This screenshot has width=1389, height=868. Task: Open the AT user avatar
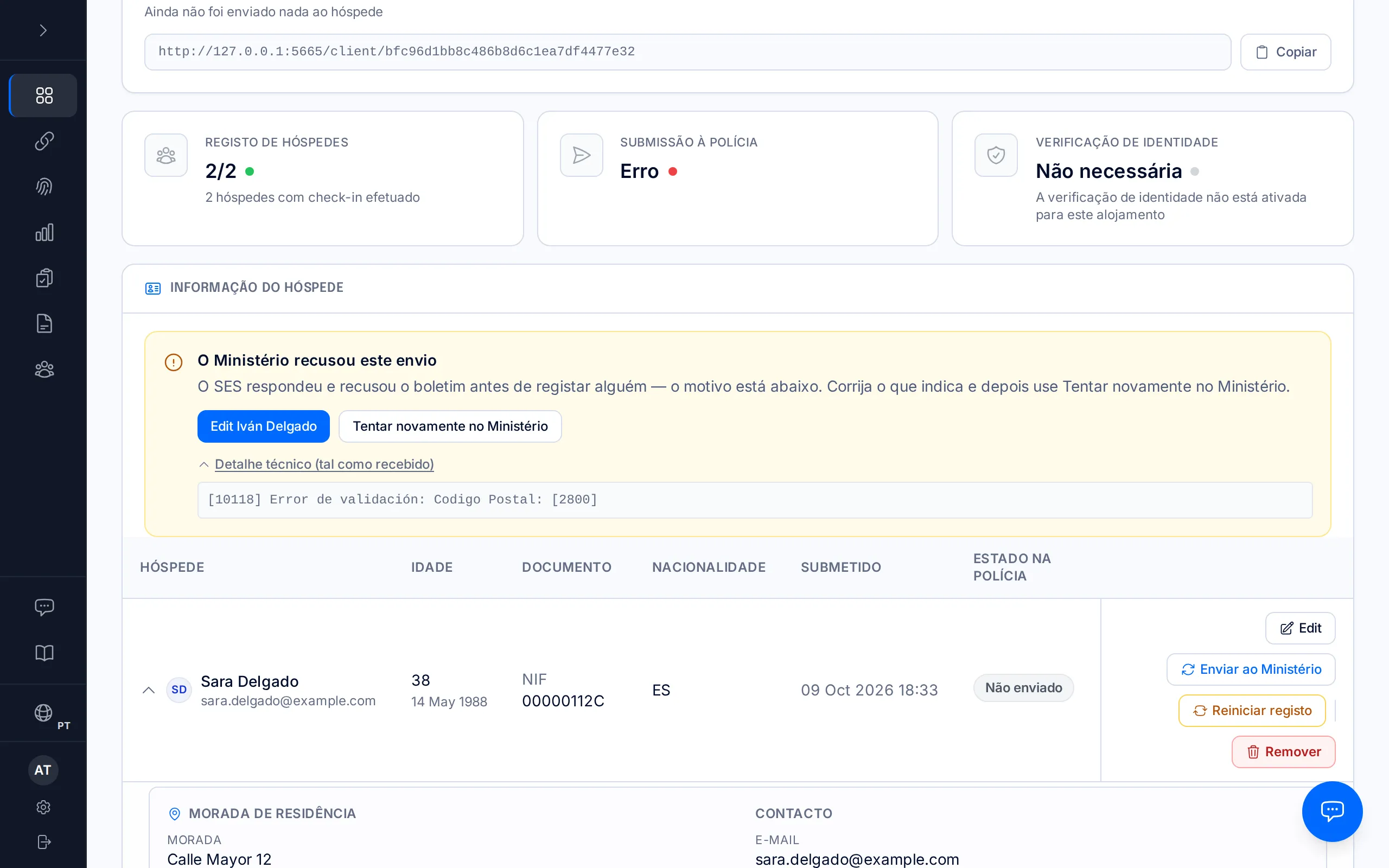click(x=43, y=770)
